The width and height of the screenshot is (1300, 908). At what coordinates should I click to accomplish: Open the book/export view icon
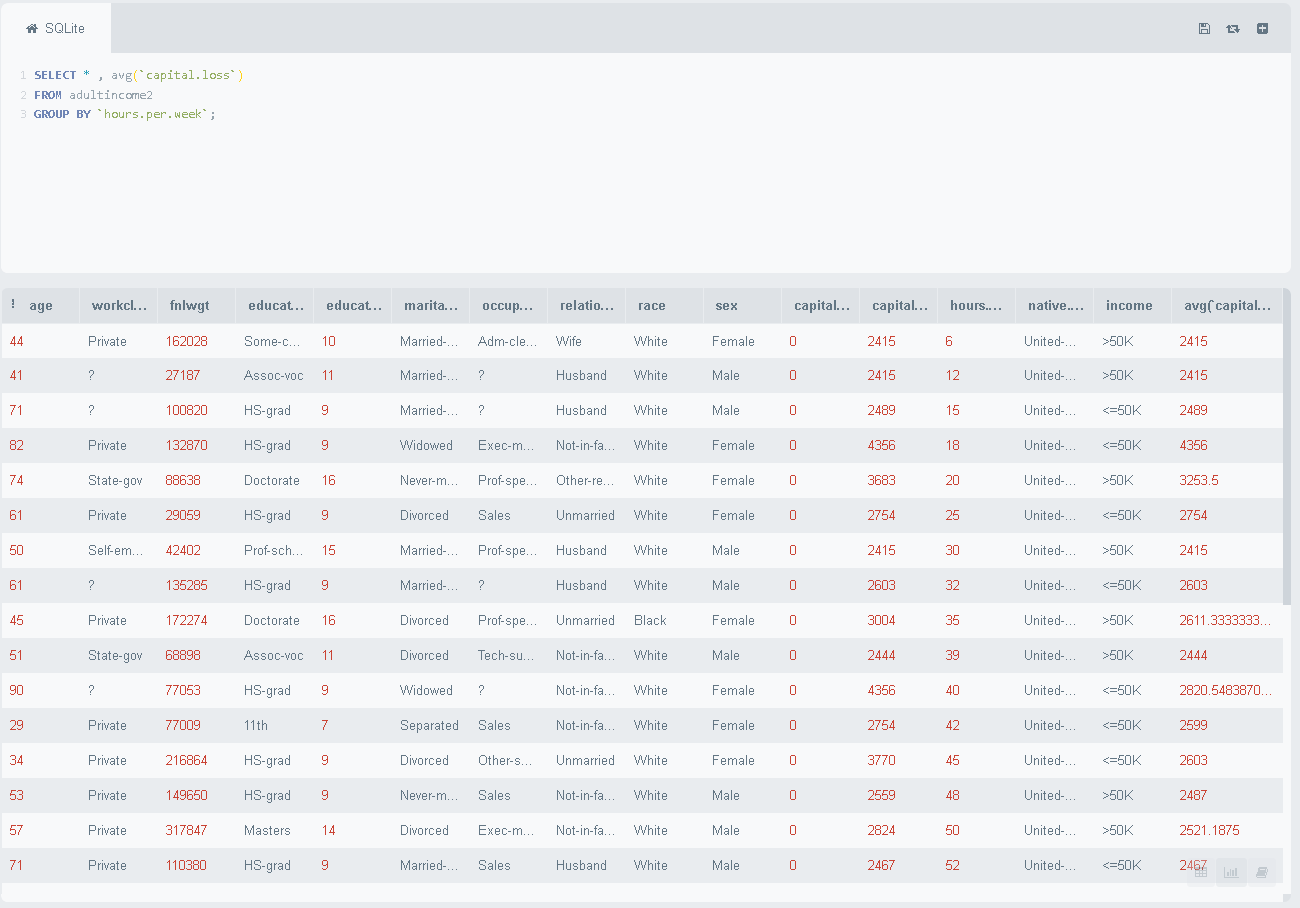1262,872
